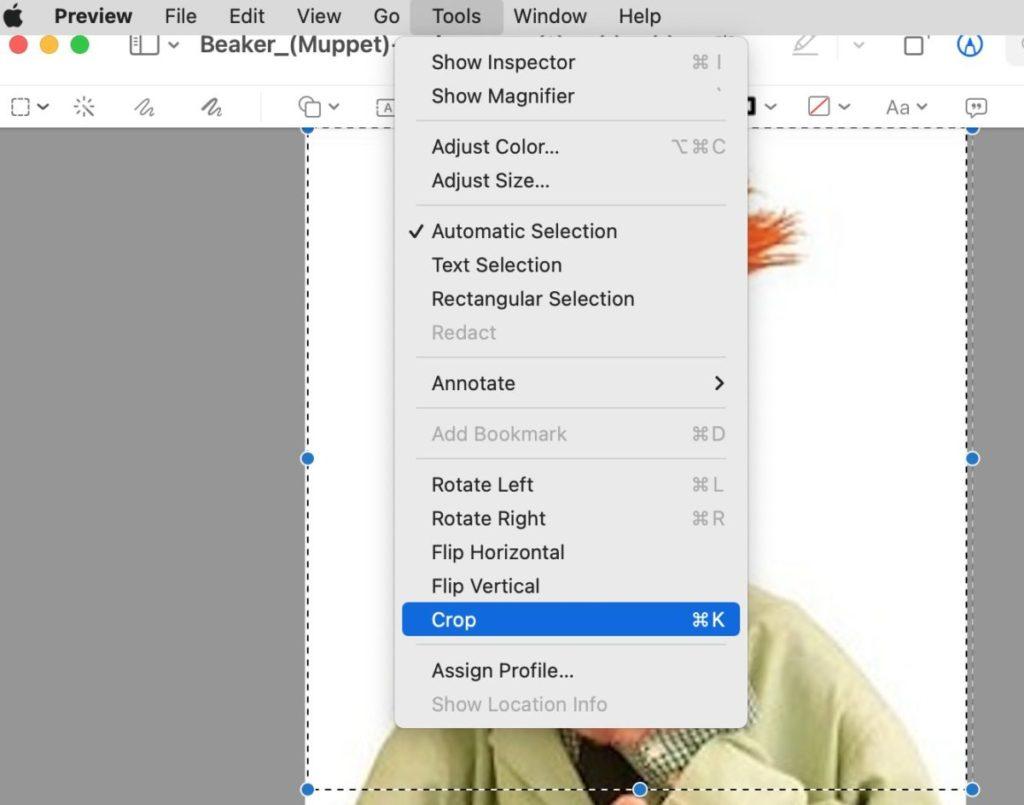Select the Sketch tool
The width and height of the screenshot is (1024, 805).
[x=145, y=107]
